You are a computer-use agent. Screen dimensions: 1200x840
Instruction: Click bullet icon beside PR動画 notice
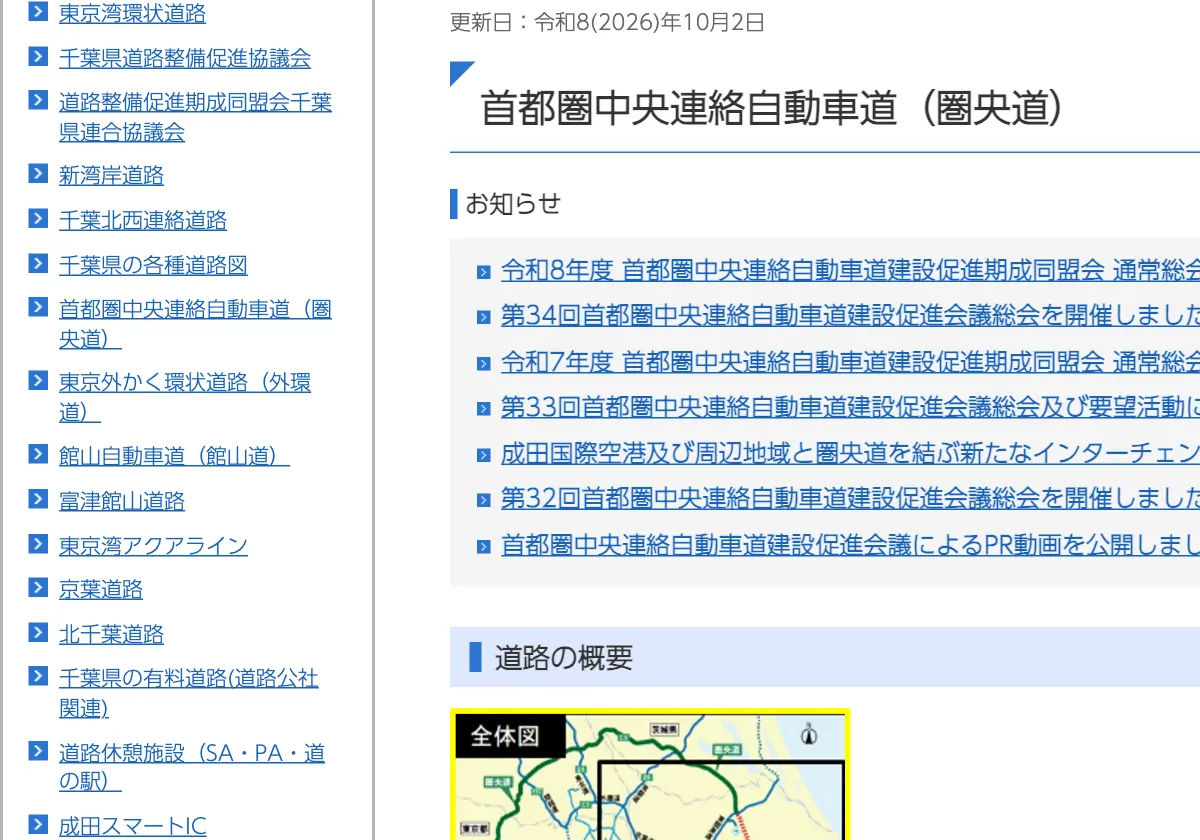[x=484, y=547]
